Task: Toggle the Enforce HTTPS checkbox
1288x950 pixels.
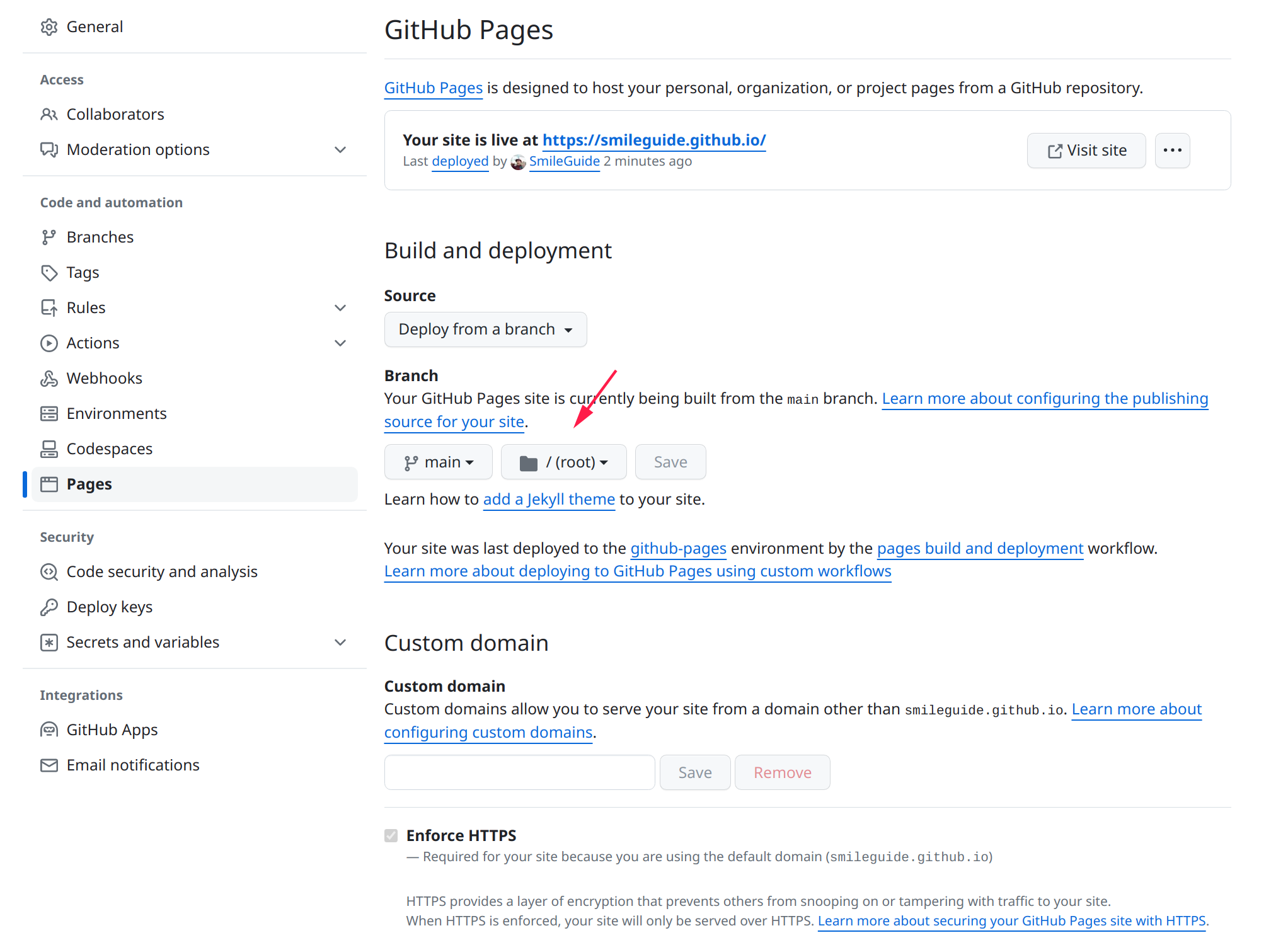Action: [x=391, y=836]
